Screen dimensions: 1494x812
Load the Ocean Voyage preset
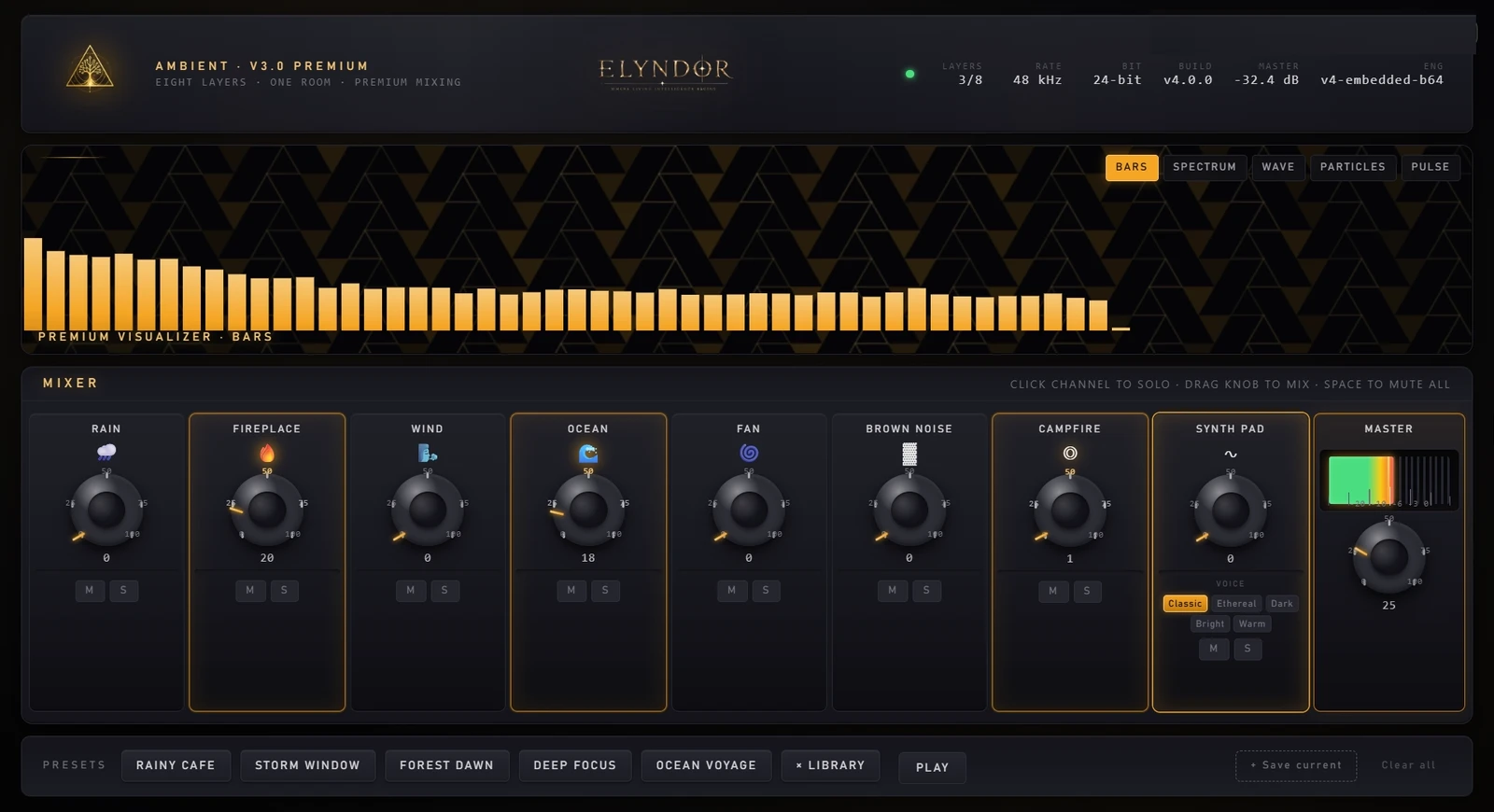click(x=706, y=765)
